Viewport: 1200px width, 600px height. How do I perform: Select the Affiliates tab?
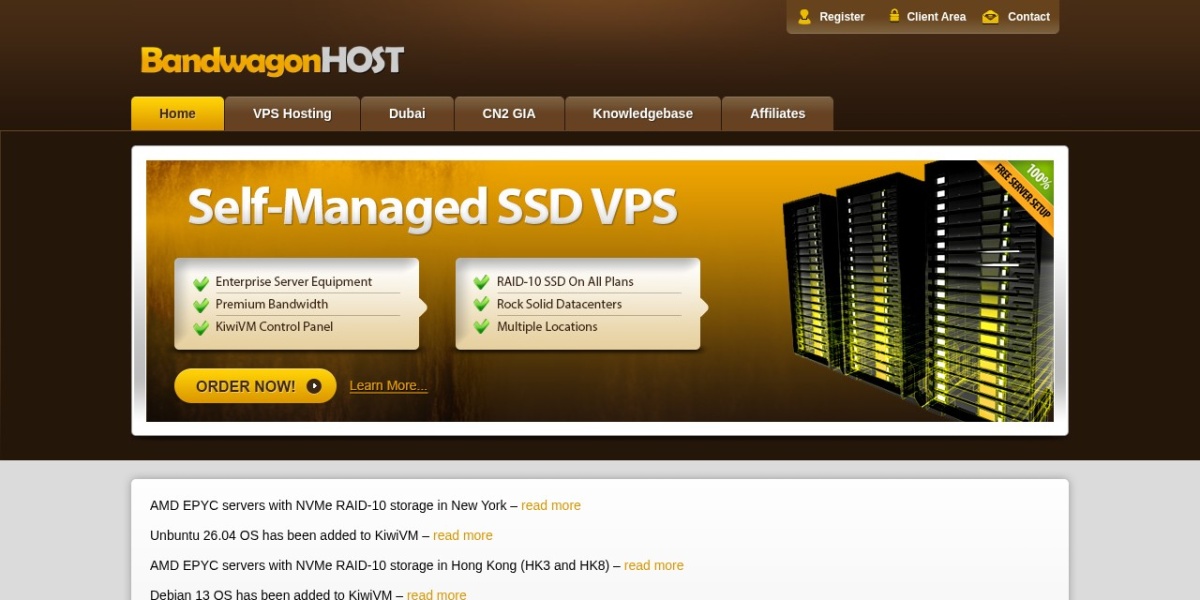pyautogui.click(x=778, y=114)
